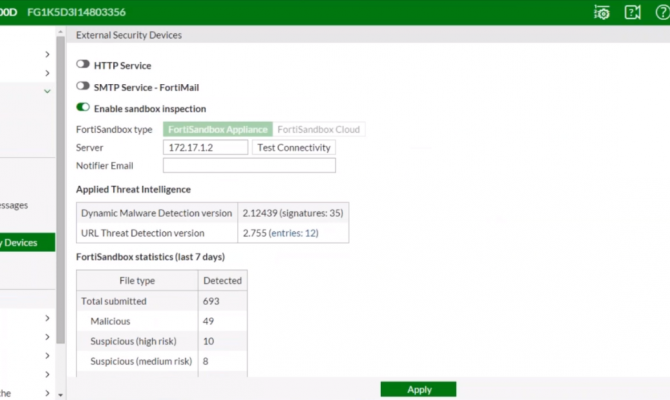Disable the Enable sandbox inspection toggle
This screenshot has width=670, height=400.
[x=83, y=107]
